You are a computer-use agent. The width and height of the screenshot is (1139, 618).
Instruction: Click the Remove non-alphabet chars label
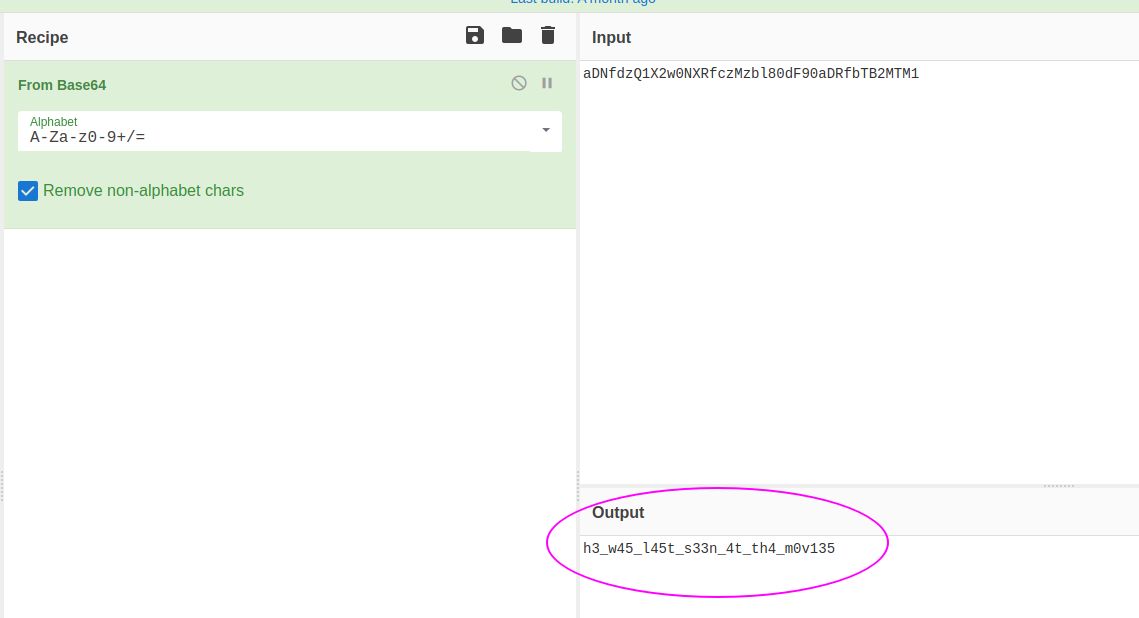143,191
